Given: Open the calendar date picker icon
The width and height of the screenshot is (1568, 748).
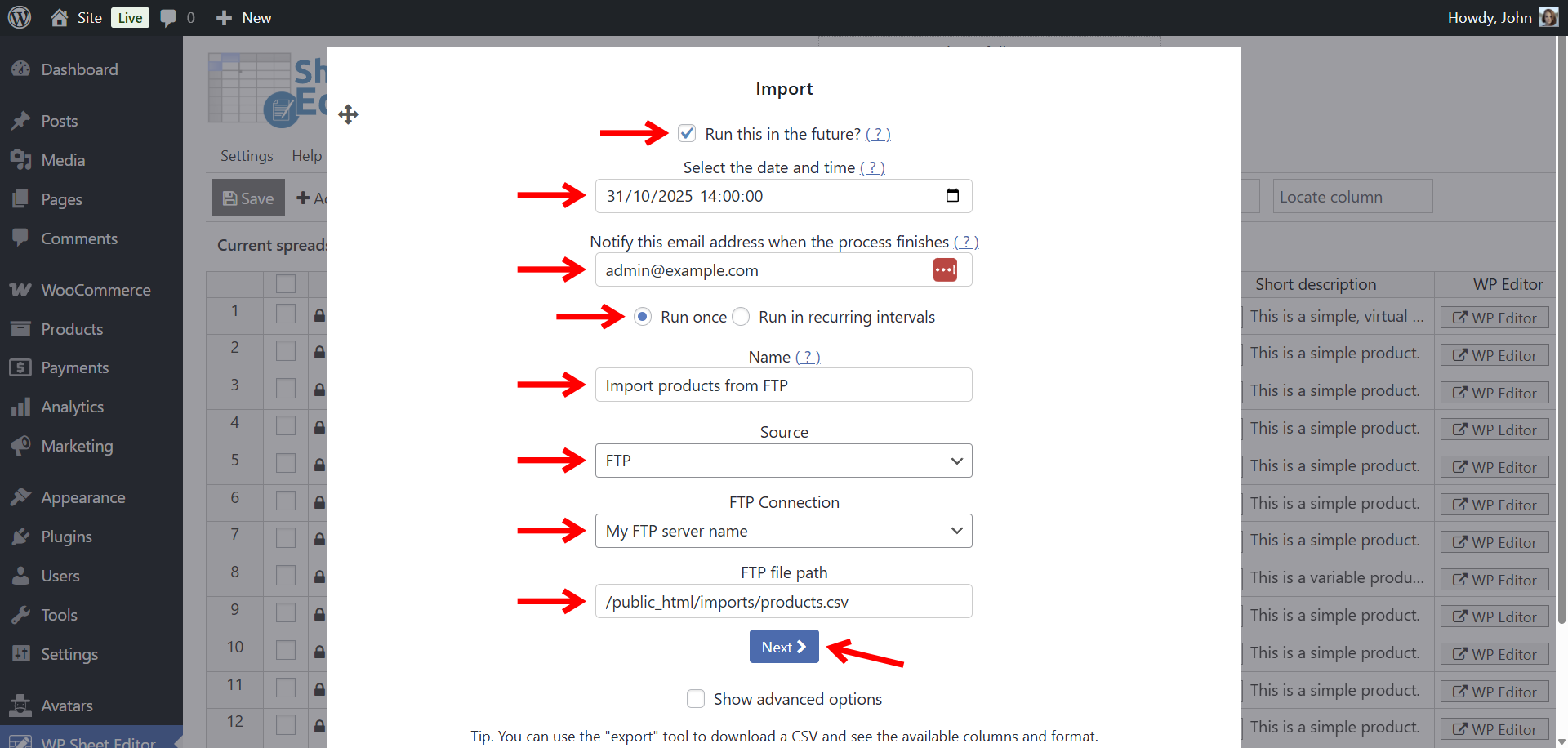Looking at the screenshot, I should (952, 196).
